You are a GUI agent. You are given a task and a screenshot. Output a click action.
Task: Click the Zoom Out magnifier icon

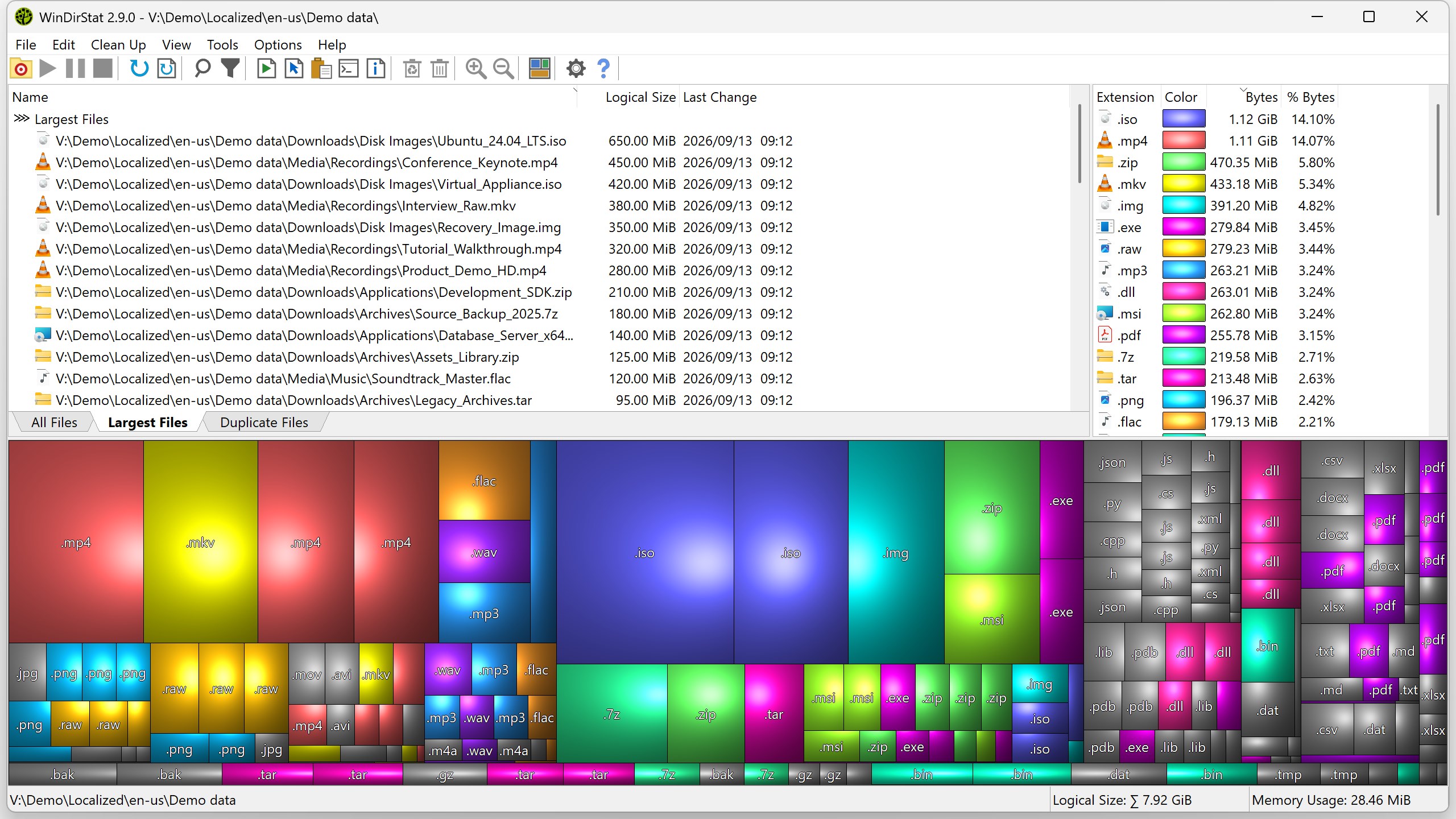(503, 69)
